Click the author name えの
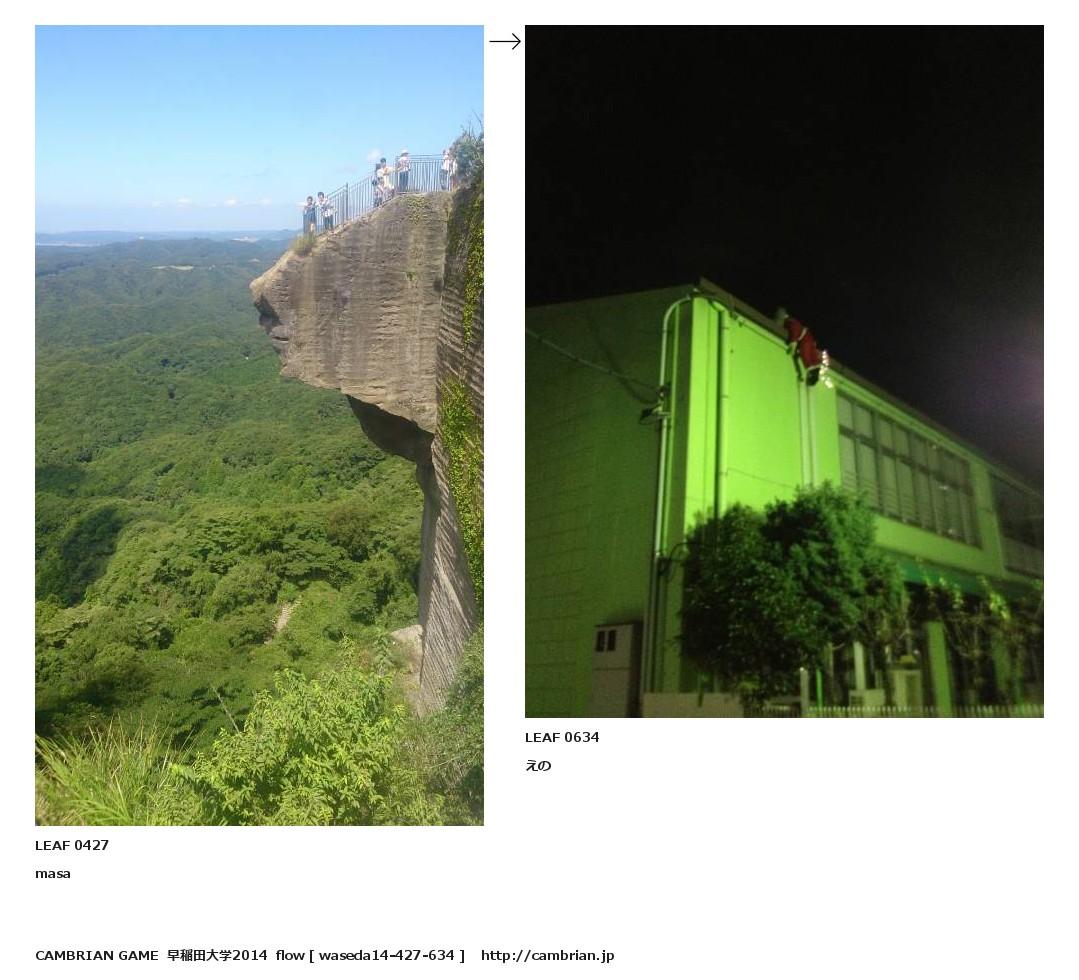This screenshot has height=980, width=1079. [x=538, y=766]
